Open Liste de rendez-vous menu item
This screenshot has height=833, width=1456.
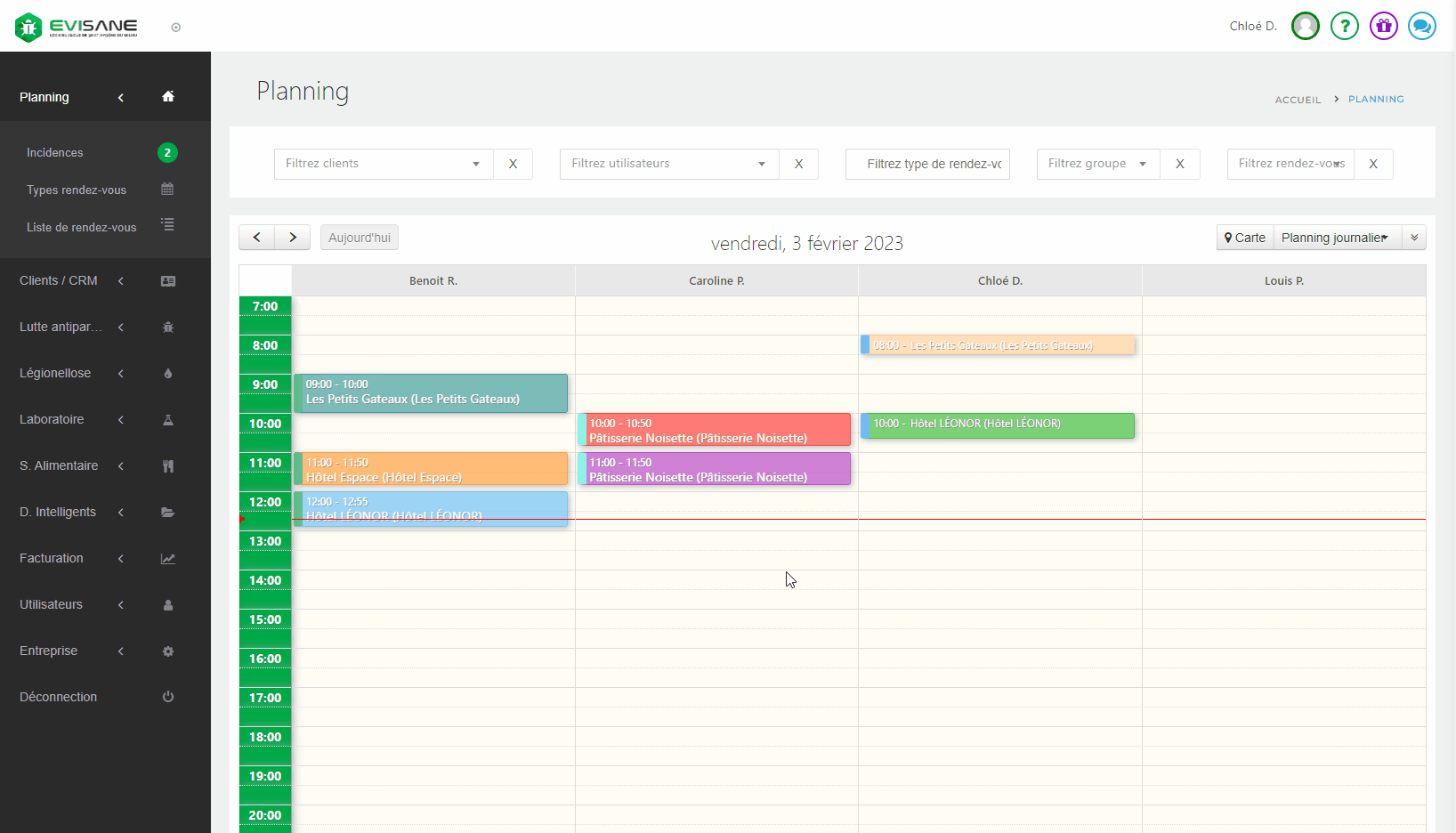tap(81, 227)
